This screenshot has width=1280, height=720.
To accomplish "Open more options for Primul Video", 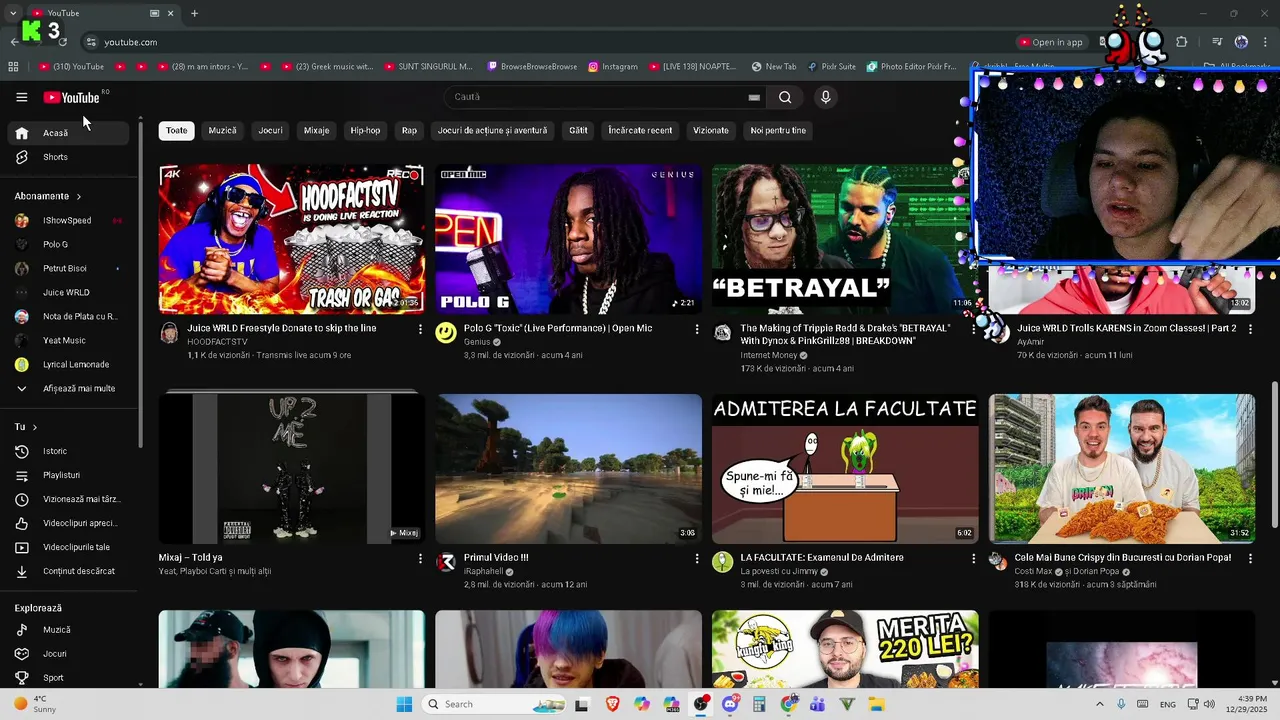I will [697, 558].
